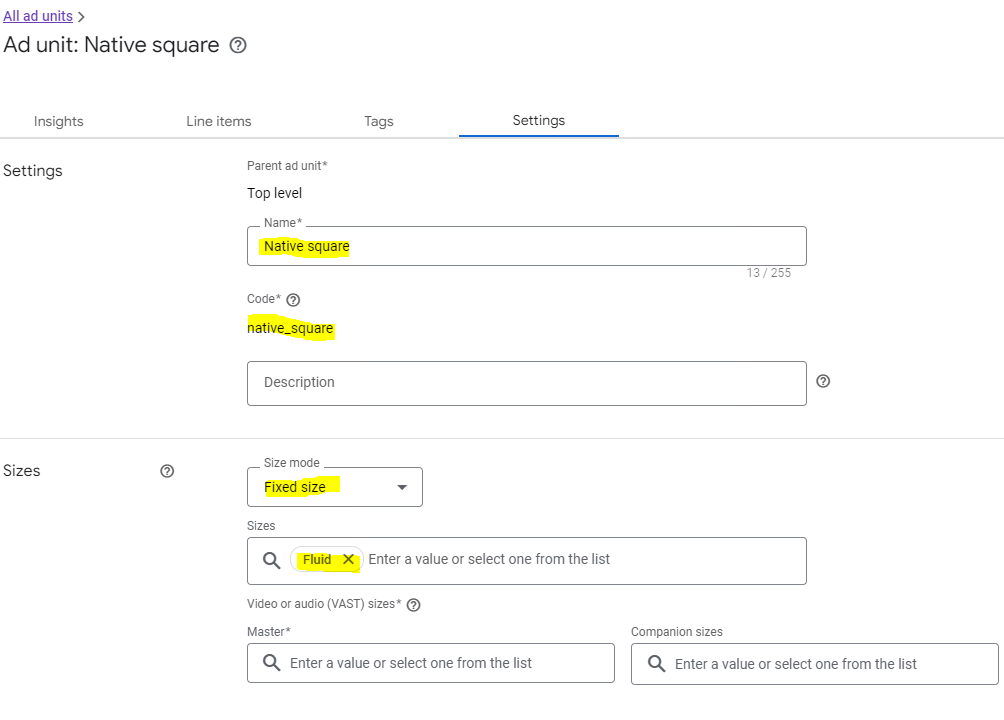Click Sizes field placeholder text after Fluid chip
Viewport: 1004px width, 720px height.
coord(489,560)
